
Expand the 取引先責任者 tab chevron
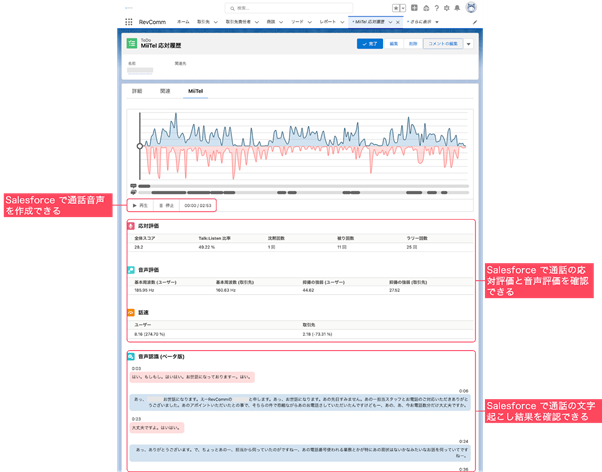(x=257, y=22)
